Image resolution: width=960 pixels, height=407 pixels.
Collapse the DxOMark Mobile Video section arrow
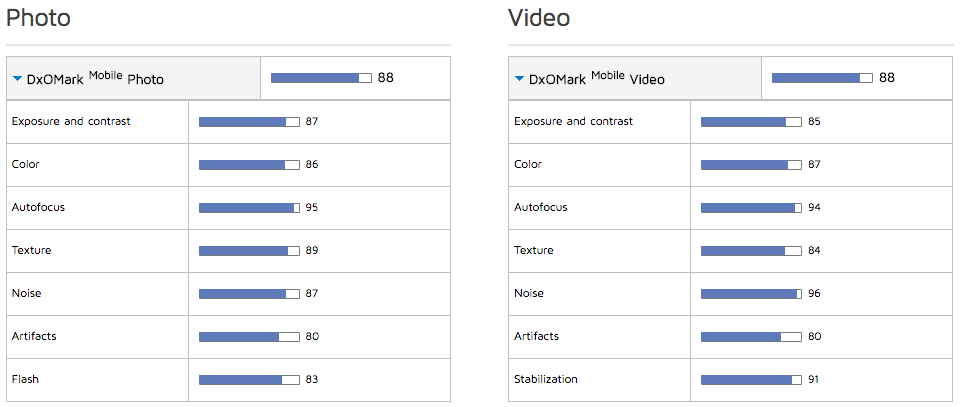519,78
